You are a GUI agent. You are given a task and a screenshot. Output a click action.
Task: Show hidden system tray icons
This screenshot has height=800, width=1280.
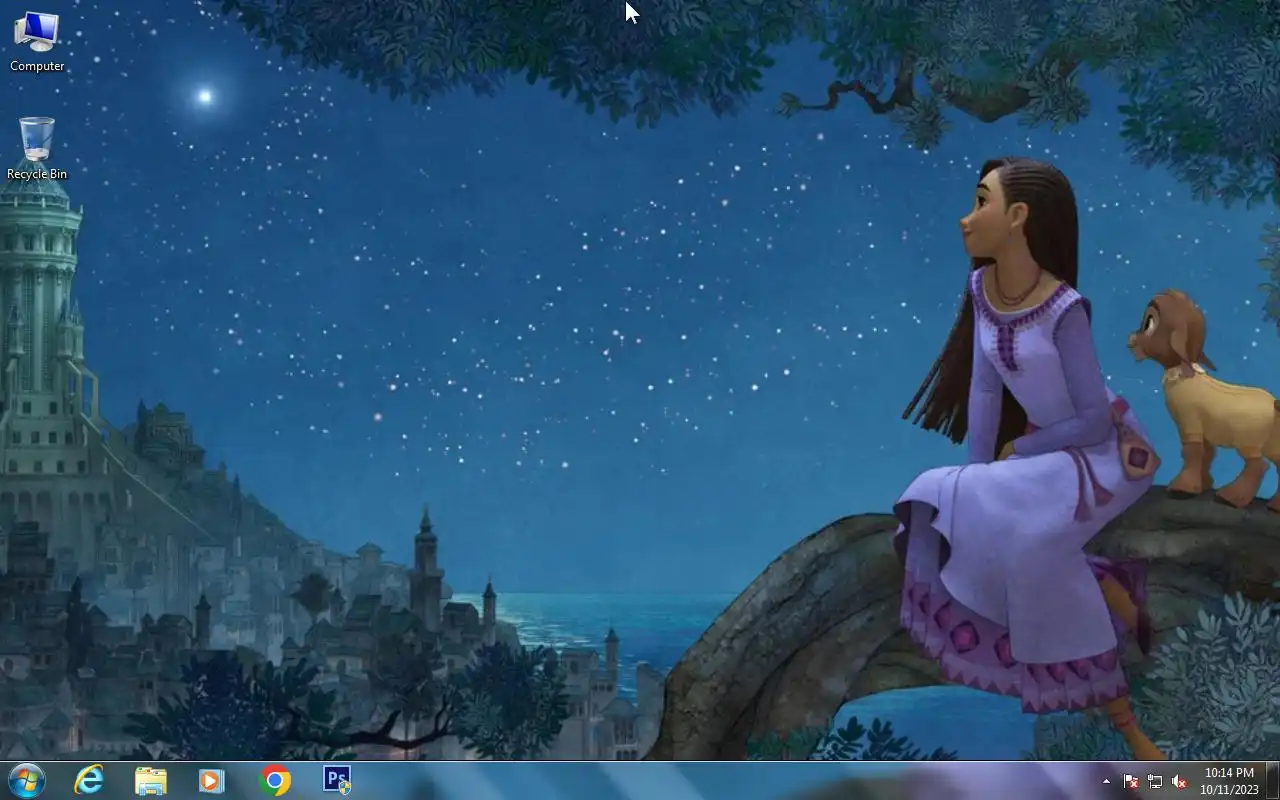[x=1106, y=781]
